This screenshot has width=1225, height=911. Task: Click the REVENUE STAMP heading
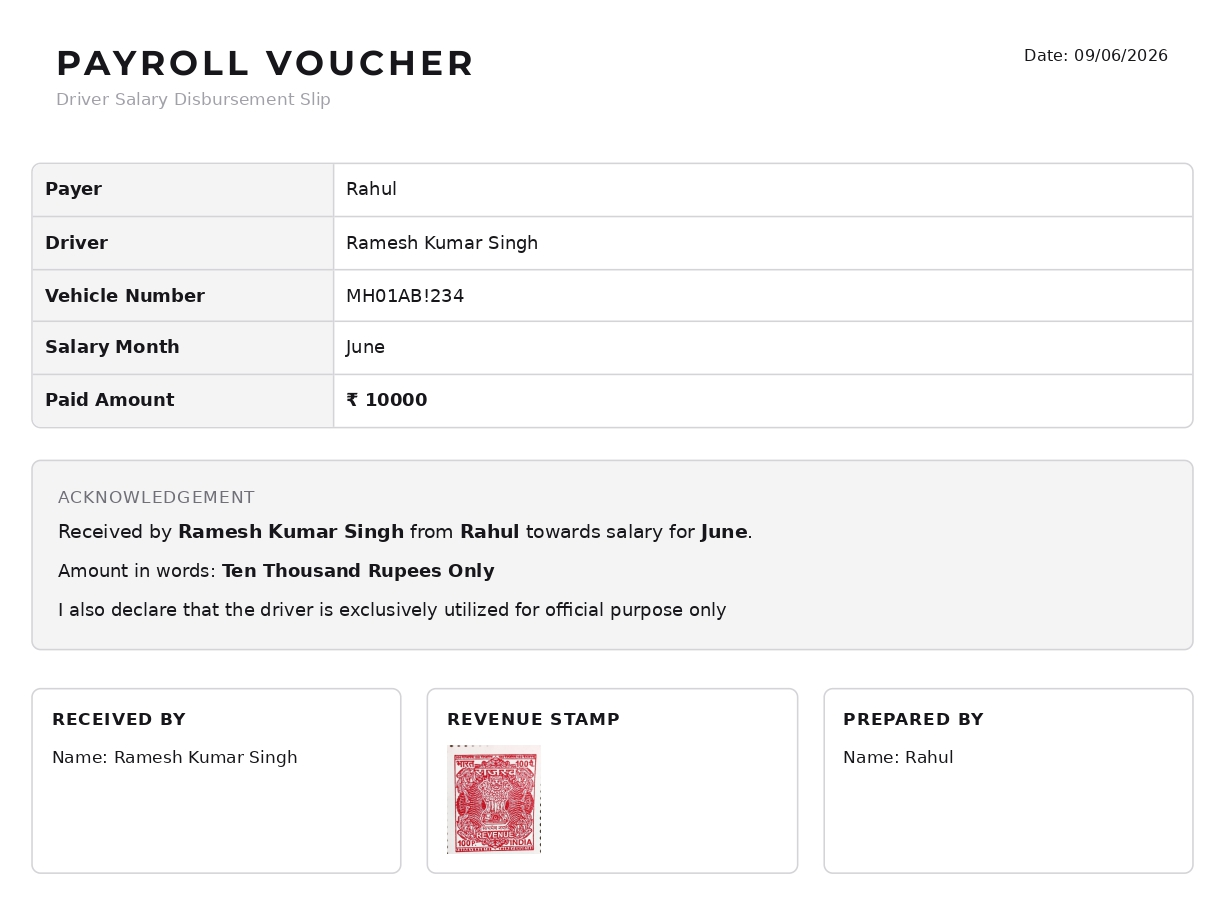533,720
